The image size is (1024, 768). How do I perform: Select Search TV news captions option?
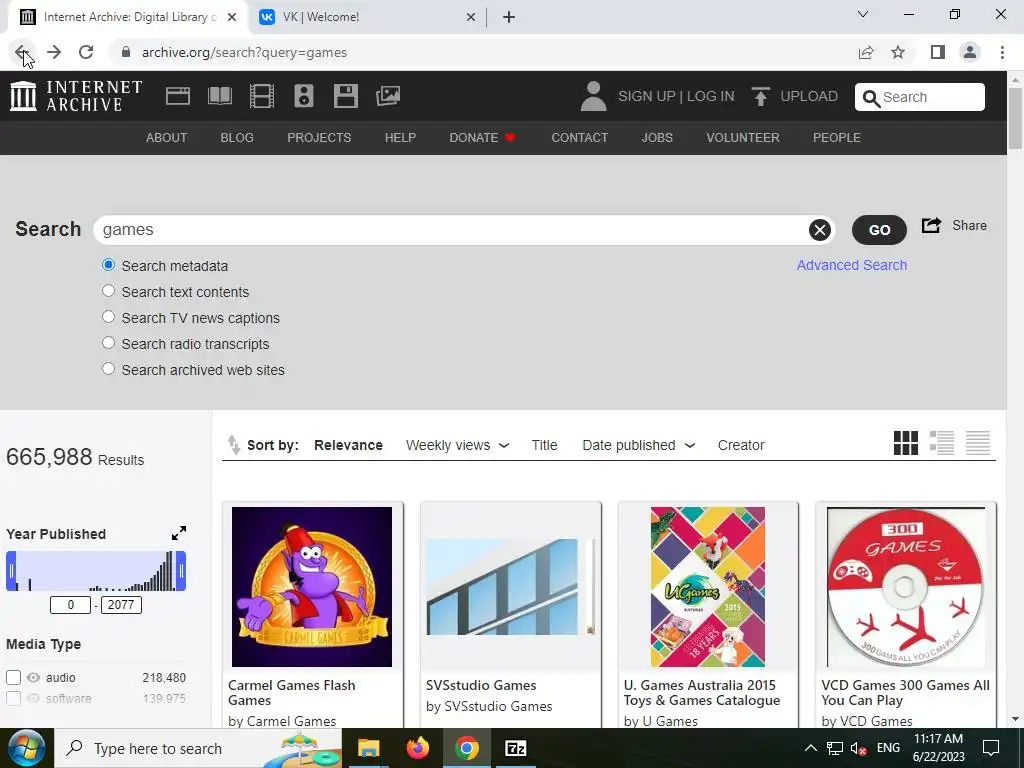click(108, 317)
